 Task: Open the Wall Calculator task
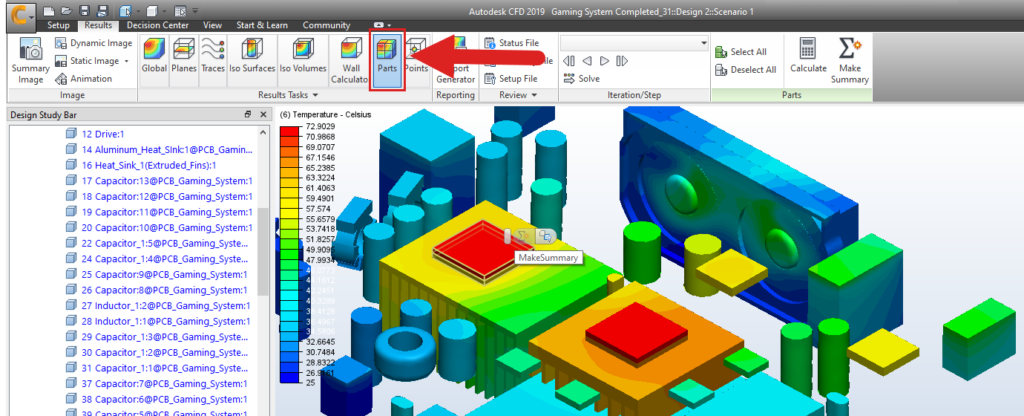349,62
